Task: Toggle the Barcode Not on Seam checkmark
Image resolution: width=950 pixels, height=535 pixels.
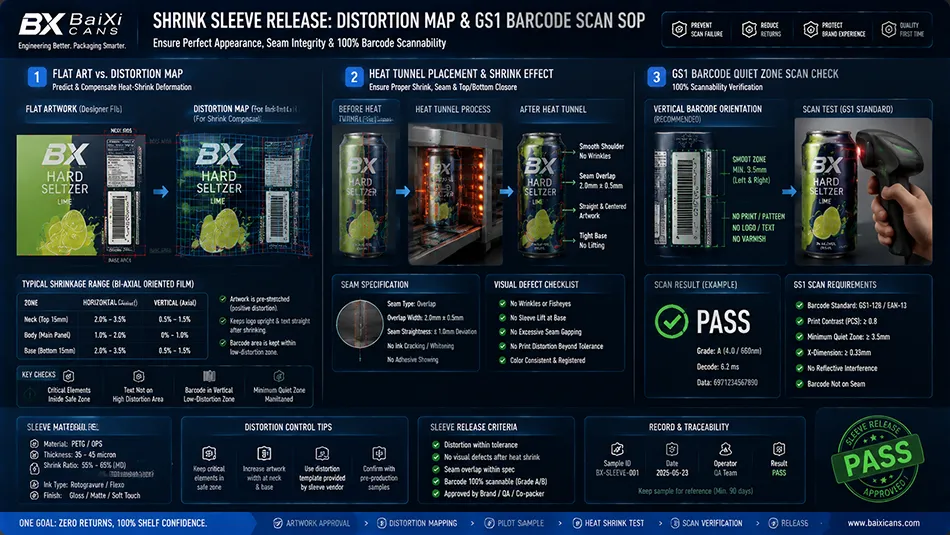Action: (x=799, y=384)
